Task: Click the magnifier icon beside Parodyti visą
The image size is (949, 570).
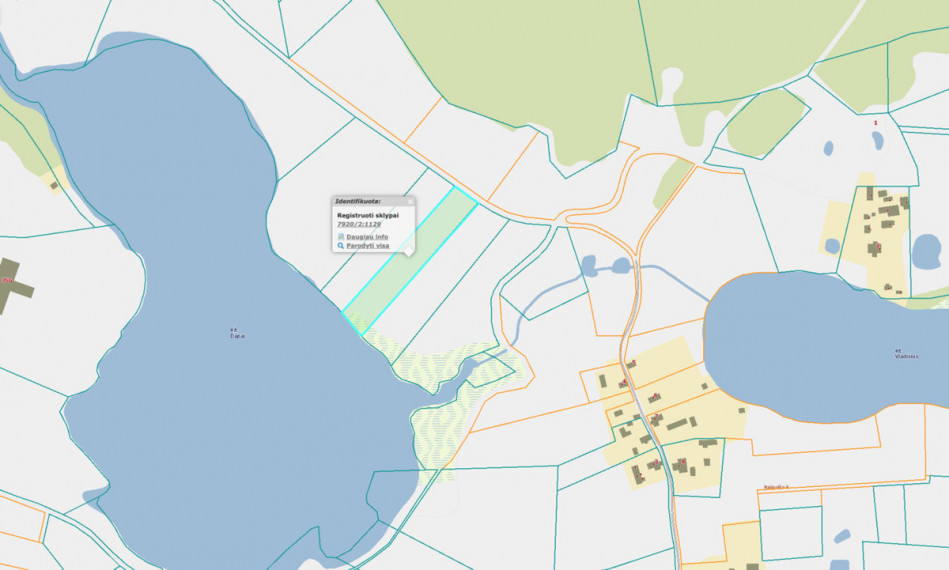Action: (341, 246)
